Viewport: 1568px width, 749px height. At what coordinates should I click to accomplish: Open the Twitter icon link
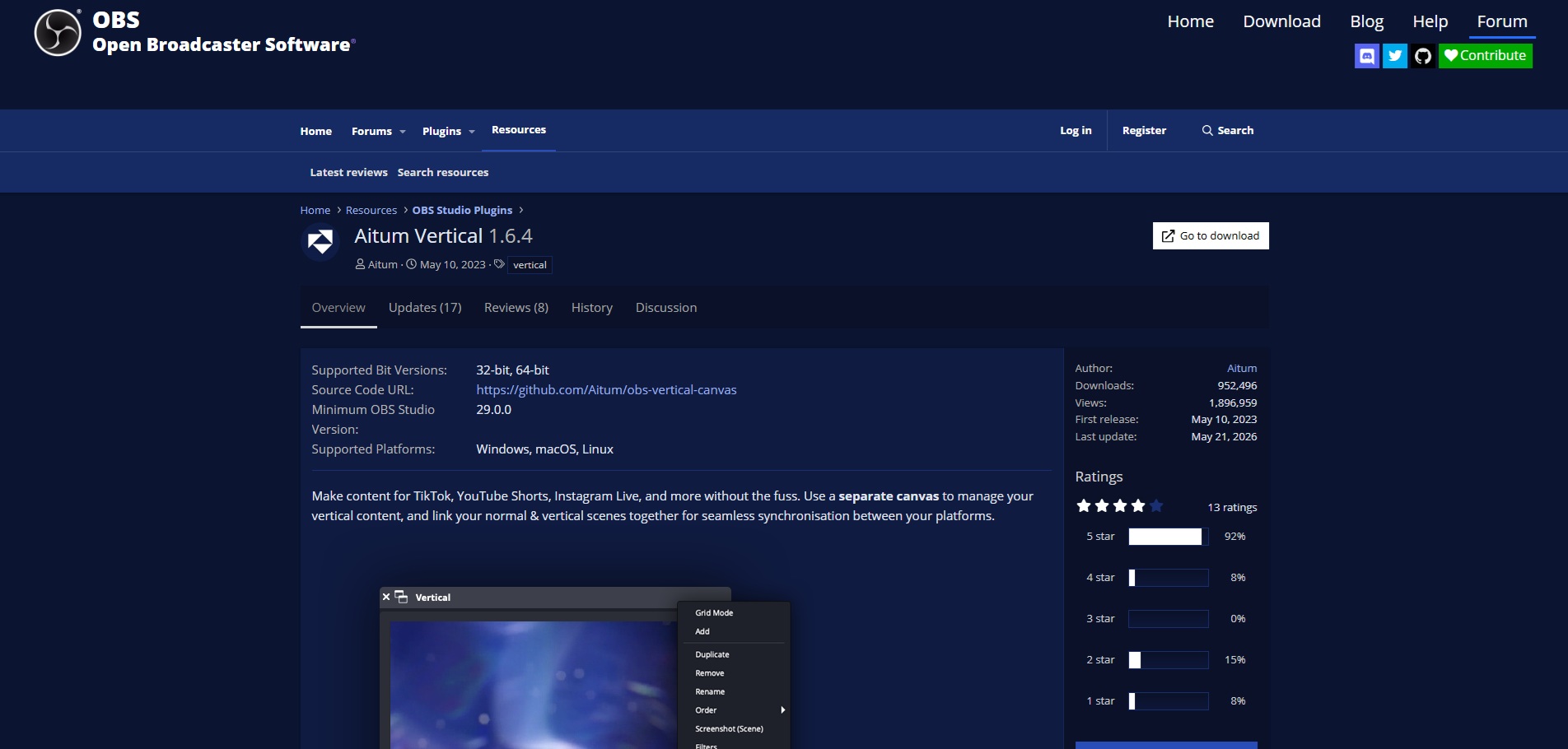click(x=1395, y=56)
